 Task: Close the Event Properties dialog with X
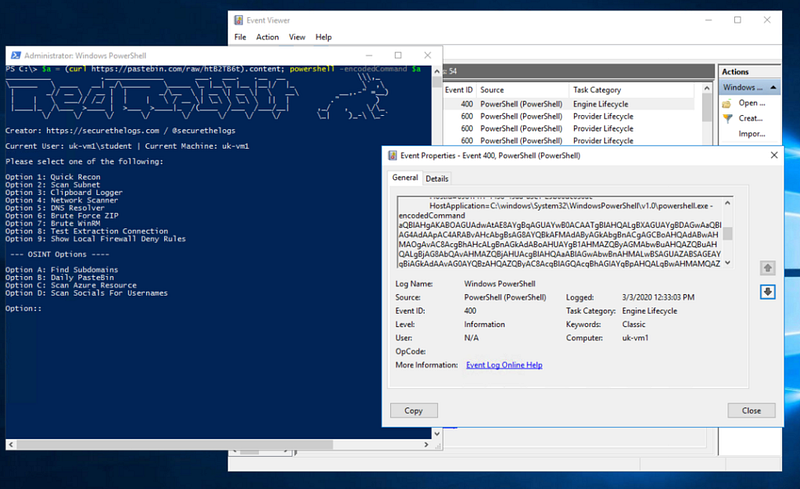(x=774, y=155)
